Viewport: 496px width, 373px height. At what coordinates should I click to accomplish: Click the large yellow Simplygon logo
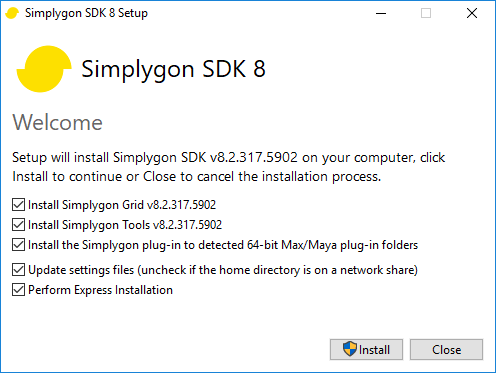(44, 69)
